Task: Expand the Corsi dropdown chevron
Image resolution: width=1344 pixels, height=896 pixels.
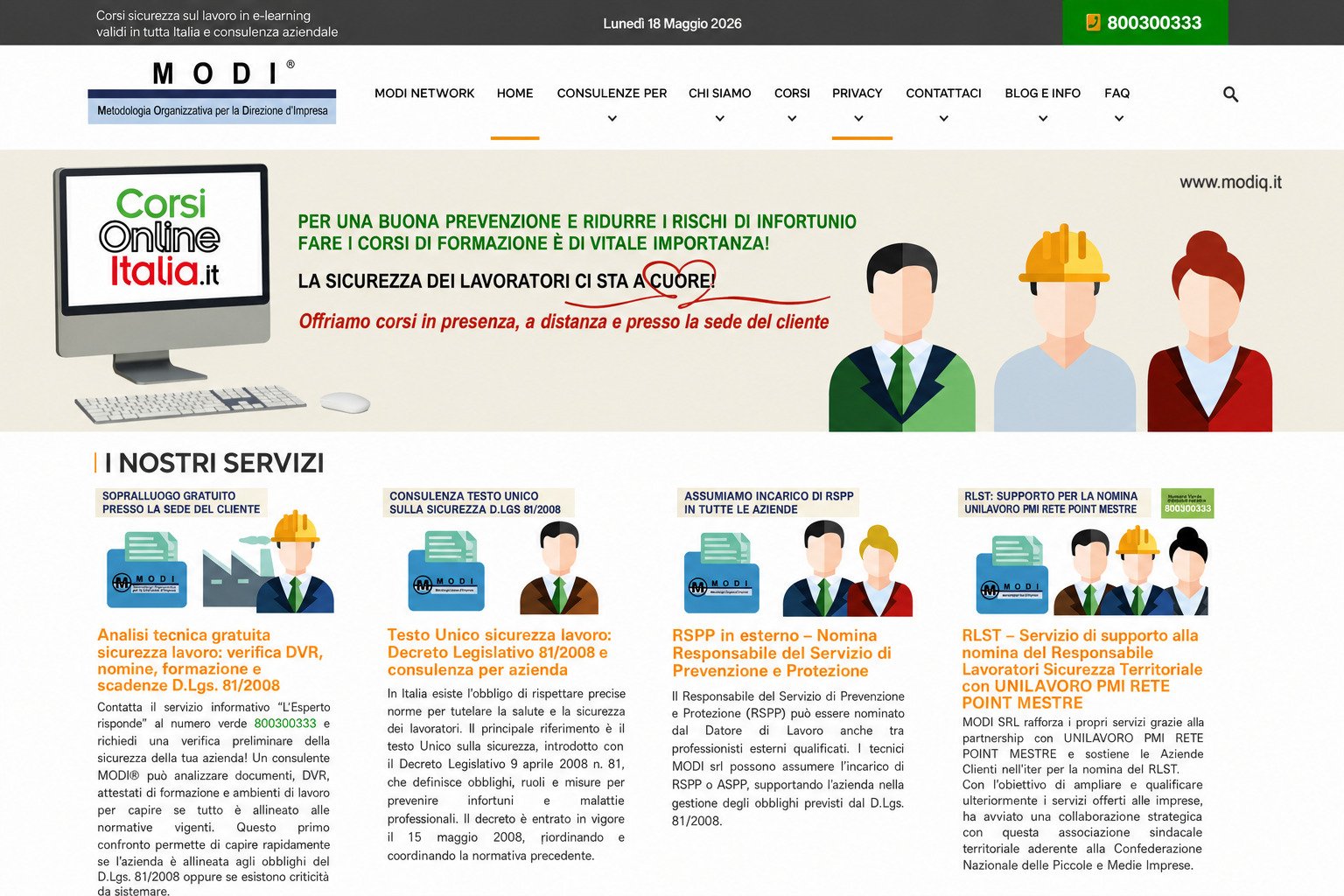Action: 792,119
